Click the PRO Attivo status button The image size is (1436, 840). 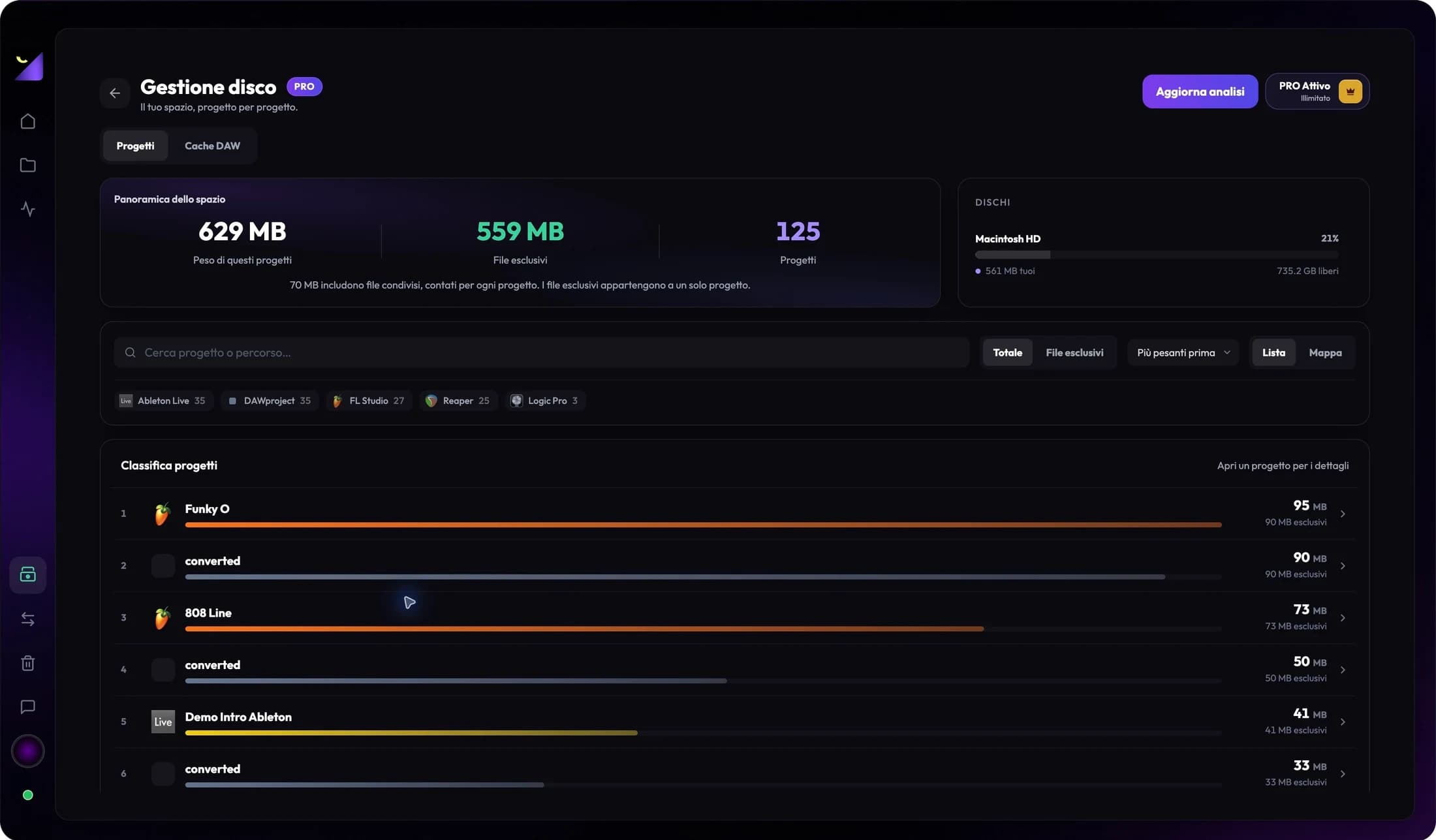click(1317, 91)
